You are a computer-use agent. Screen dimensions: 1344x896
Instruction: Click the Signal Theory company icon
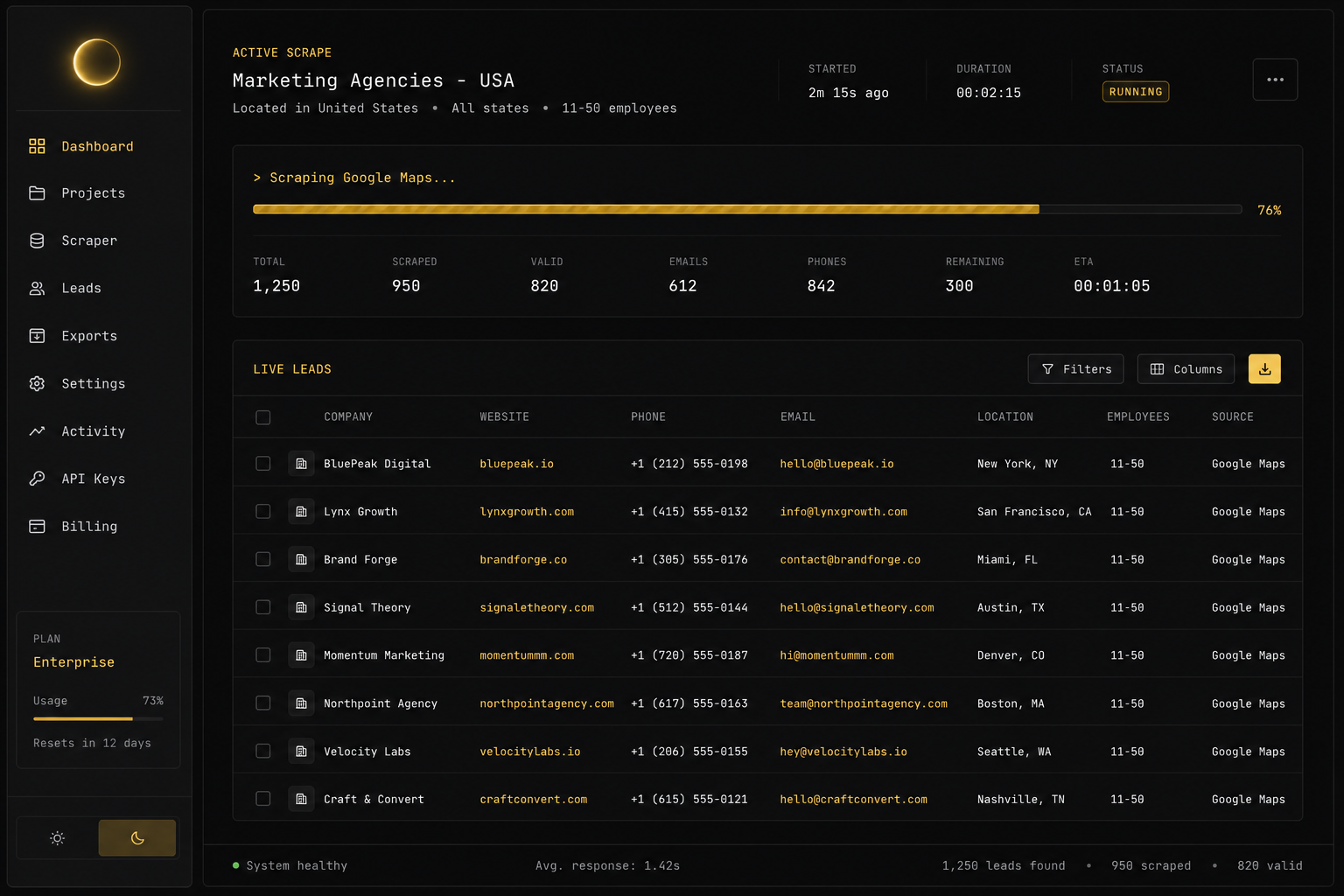point(301,607)
